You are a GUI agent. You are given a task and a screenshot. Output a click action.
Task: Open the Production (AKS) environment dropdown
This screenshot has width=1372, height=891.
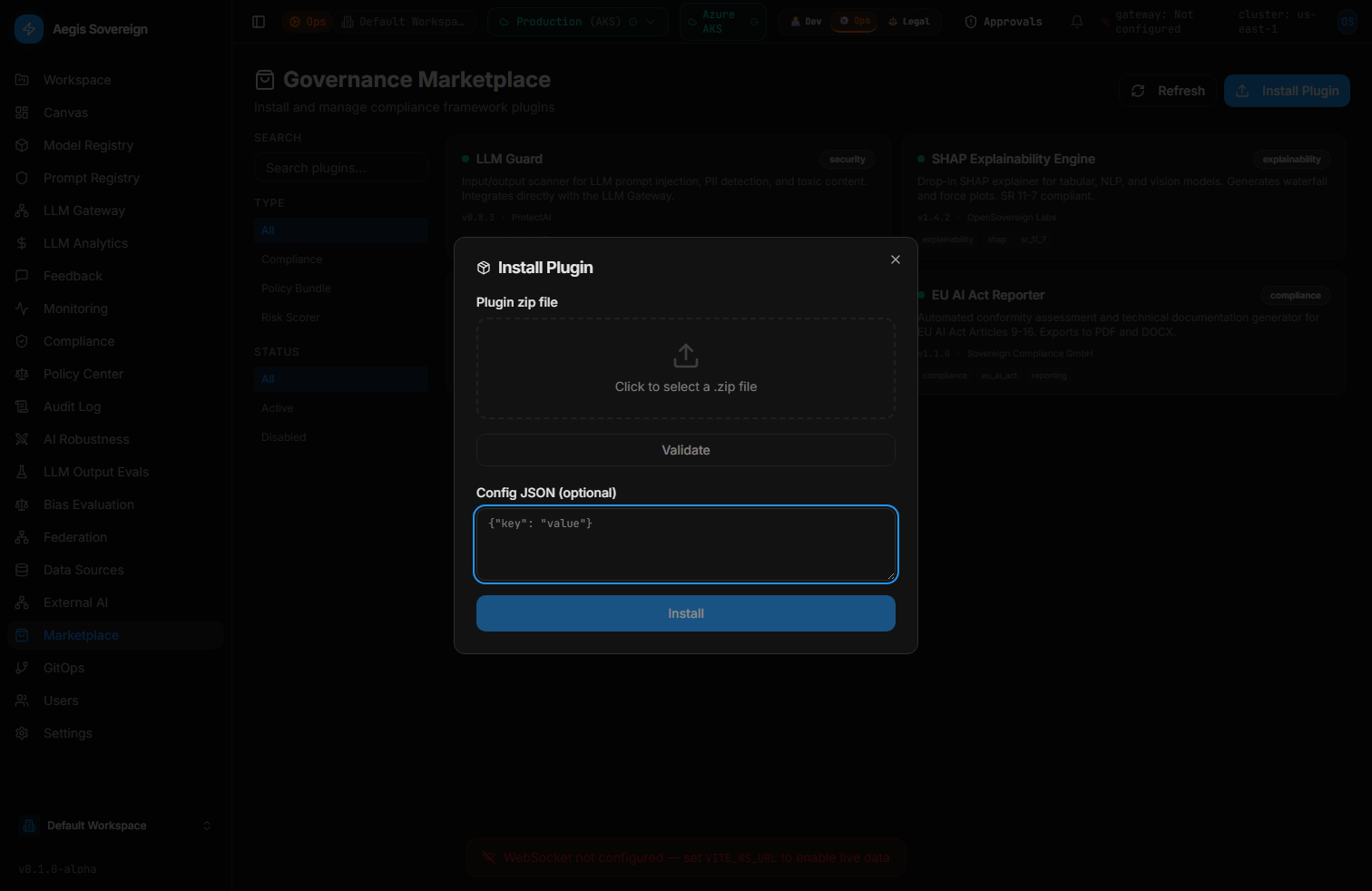pos(578,22)
